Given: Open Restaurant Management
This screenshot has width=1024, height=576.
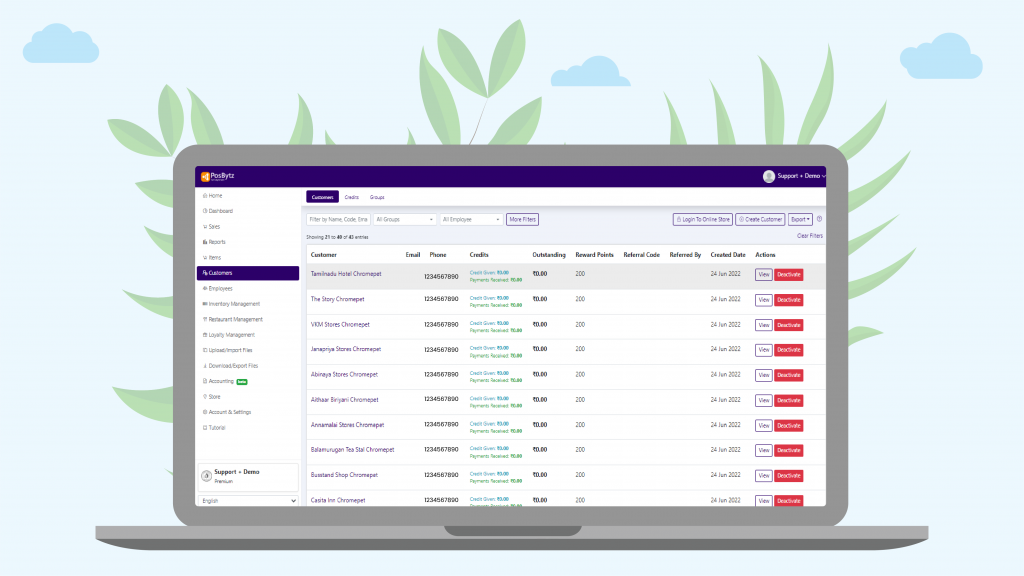Looking at the screenshot, I should 234,320.
